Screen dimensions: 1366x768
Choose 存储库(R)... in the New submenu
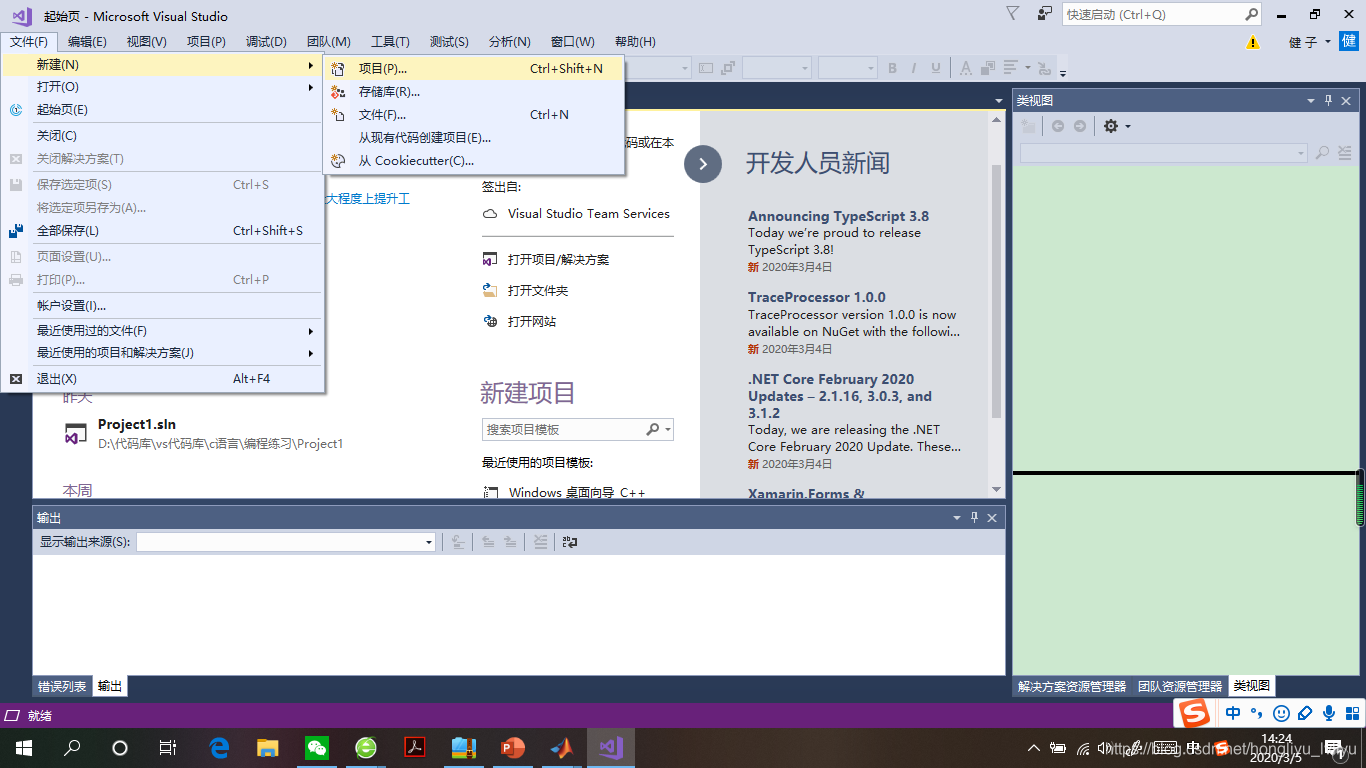[x=474, y=91]
